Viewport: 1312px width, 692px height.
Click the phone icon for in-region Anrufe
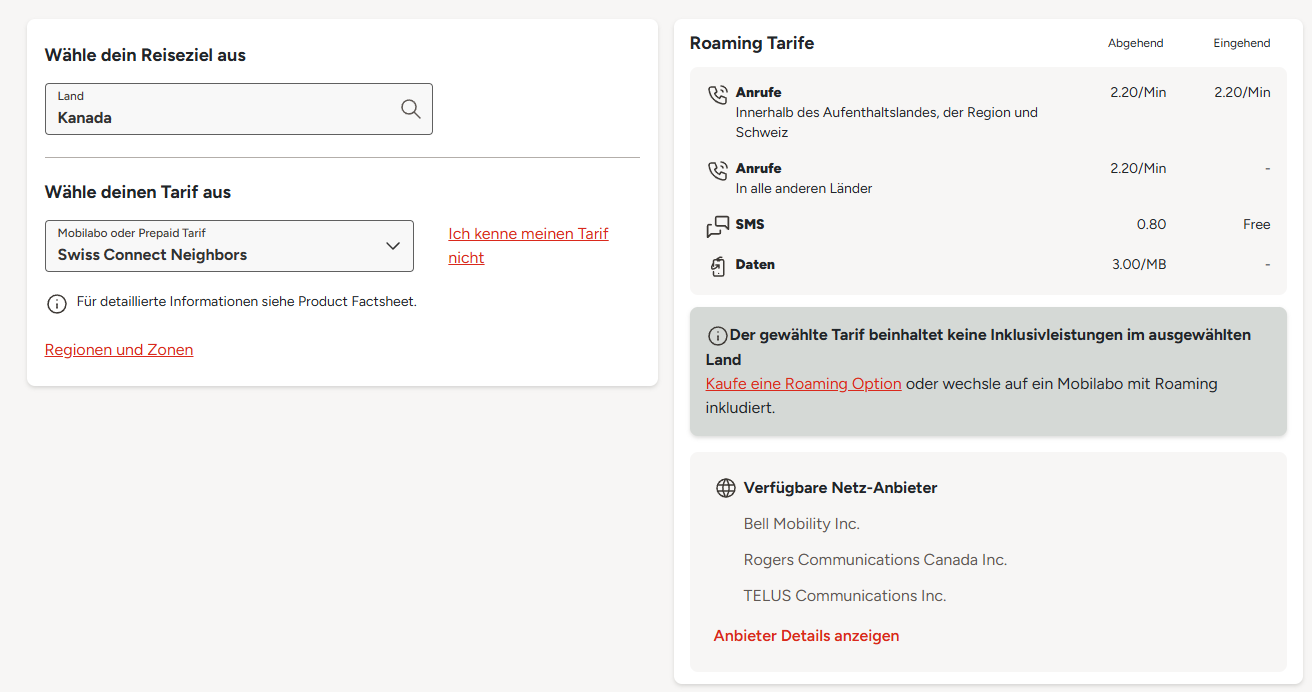(717, 95)
